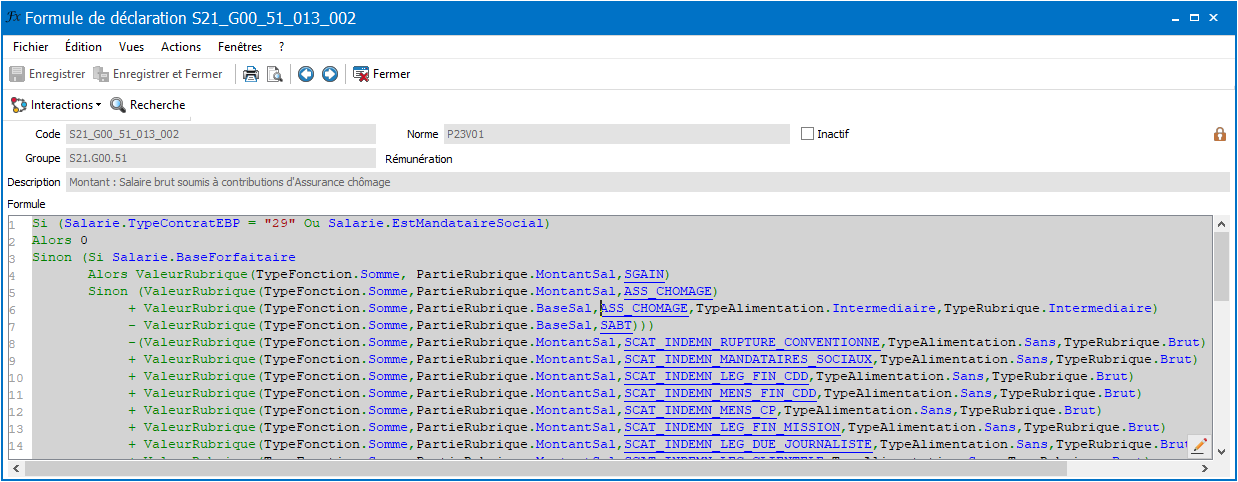This screenshot has height=482, width=1238.
Task: Click "Alors 0" on formula line 2
Action: pyautogui.click(x=60, y=240)
